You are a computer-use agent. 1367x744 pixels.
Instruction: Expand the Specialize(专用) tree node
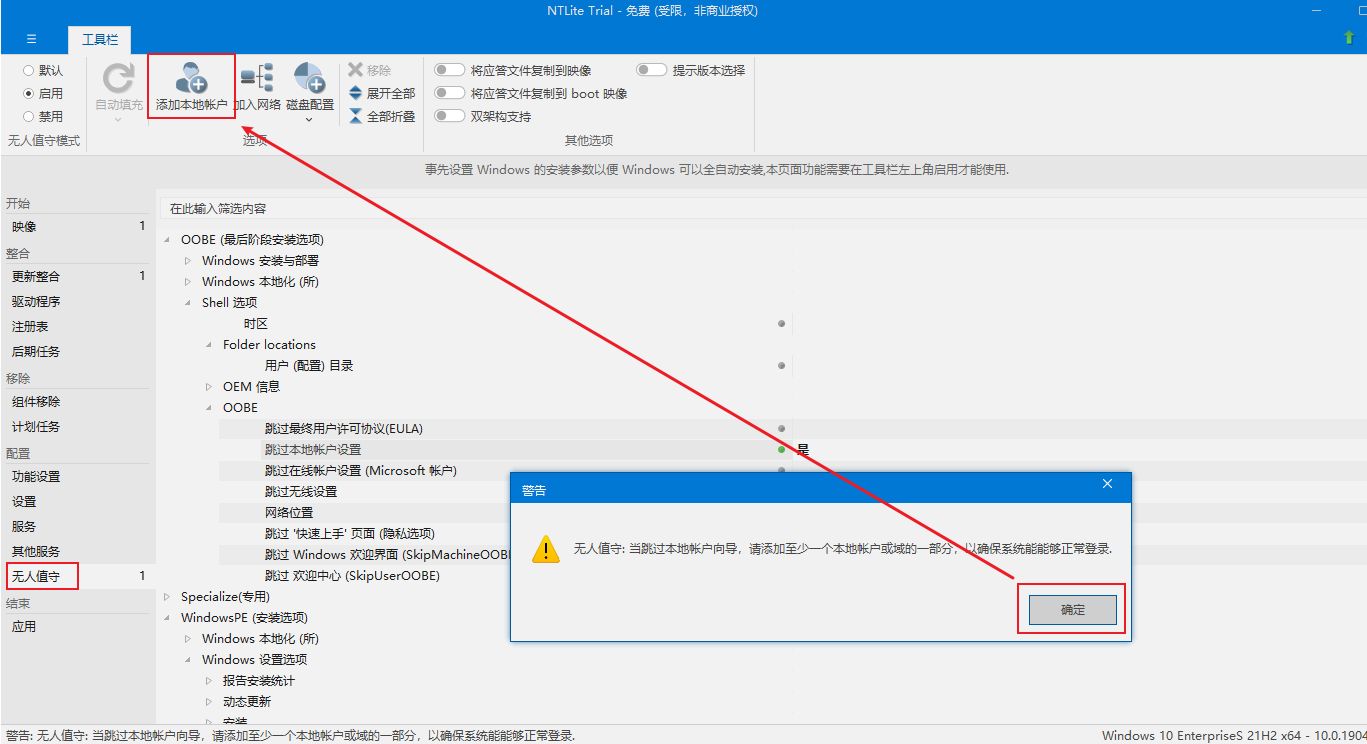click(x=167, y=597)
